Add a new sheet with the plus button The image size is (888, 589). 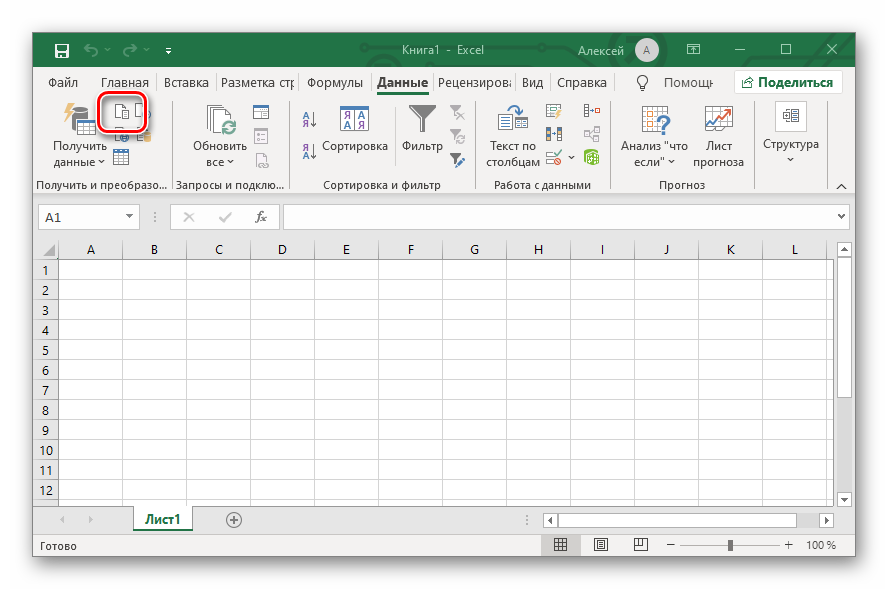[x=234, y=519]
